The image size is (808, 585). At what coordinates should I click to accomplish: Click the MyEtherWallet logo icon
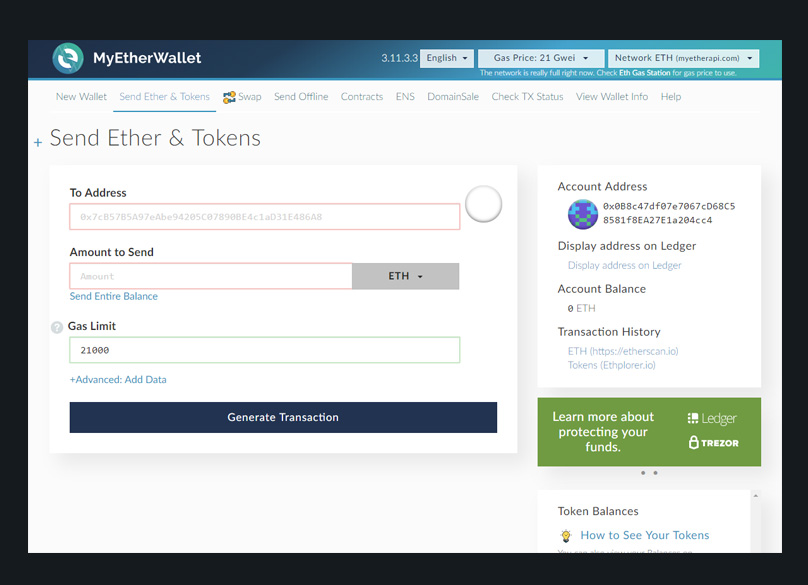(68, 58)
